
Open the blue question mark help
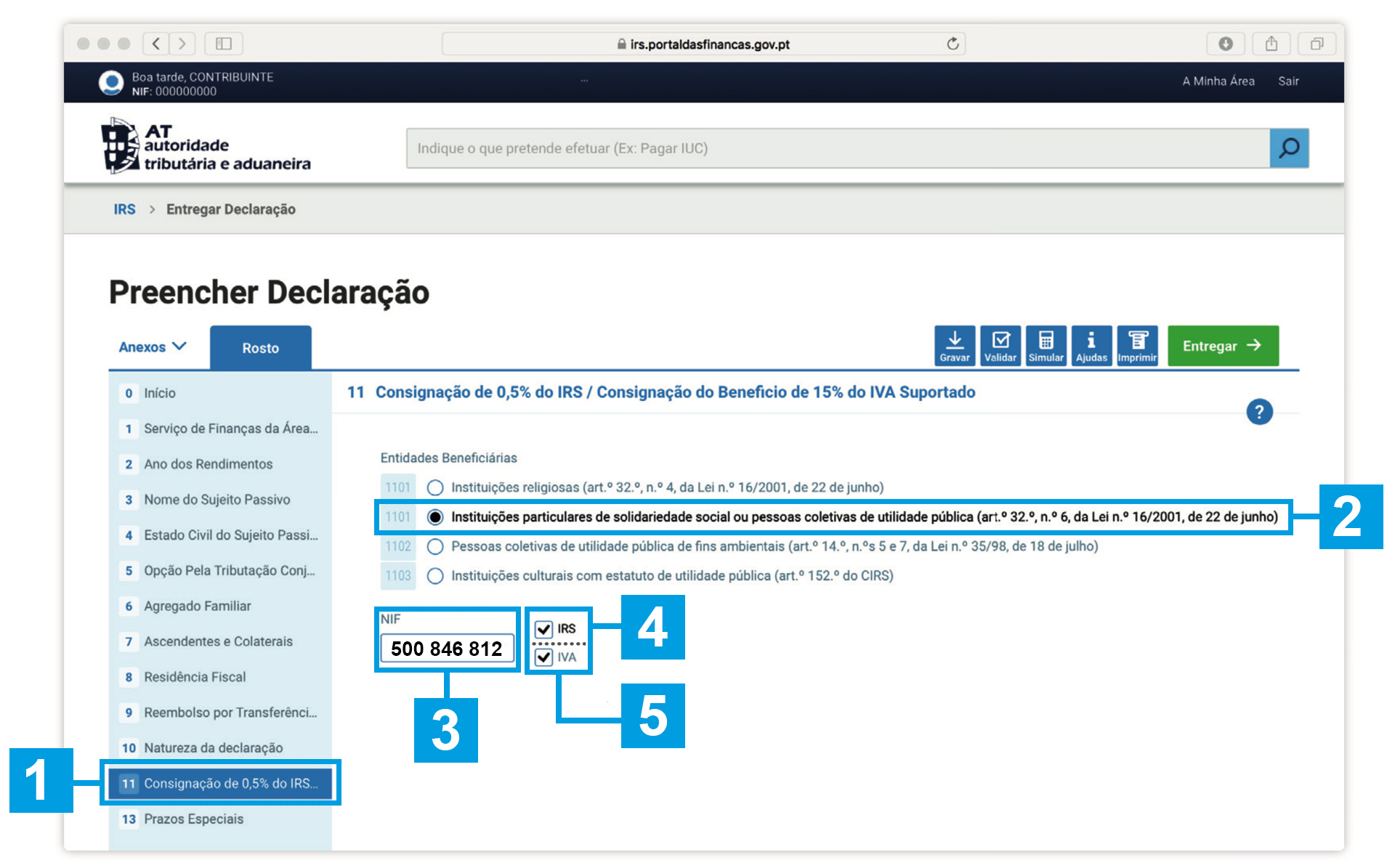pos(1259,412)
